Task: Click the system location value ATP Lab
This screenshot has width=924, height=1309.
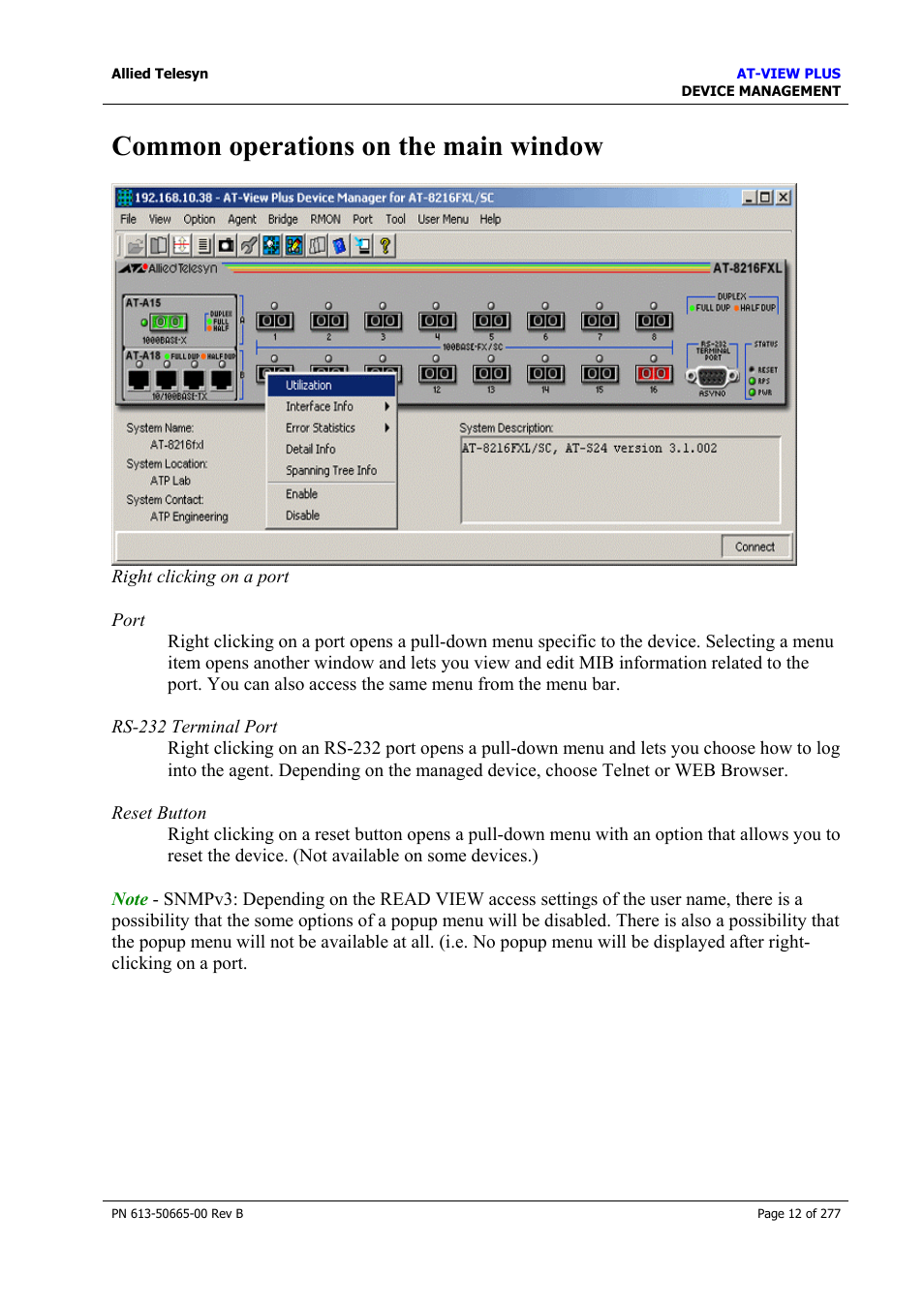Action: click(170, 482)
